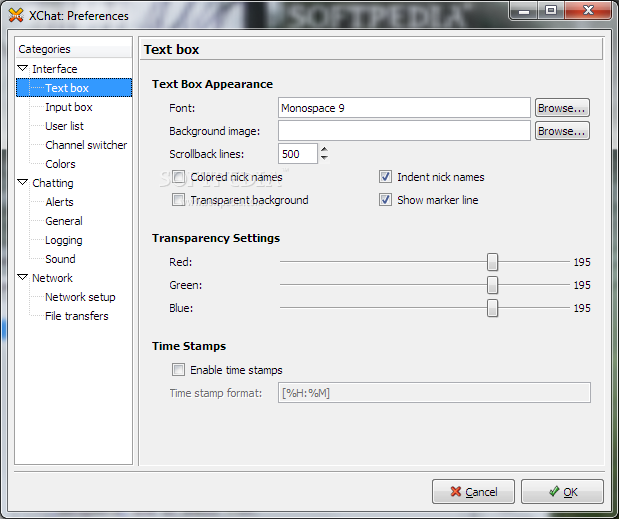Click the XChat logo icon in title bar
Screen dimensions: 619x519
(16, 15)
